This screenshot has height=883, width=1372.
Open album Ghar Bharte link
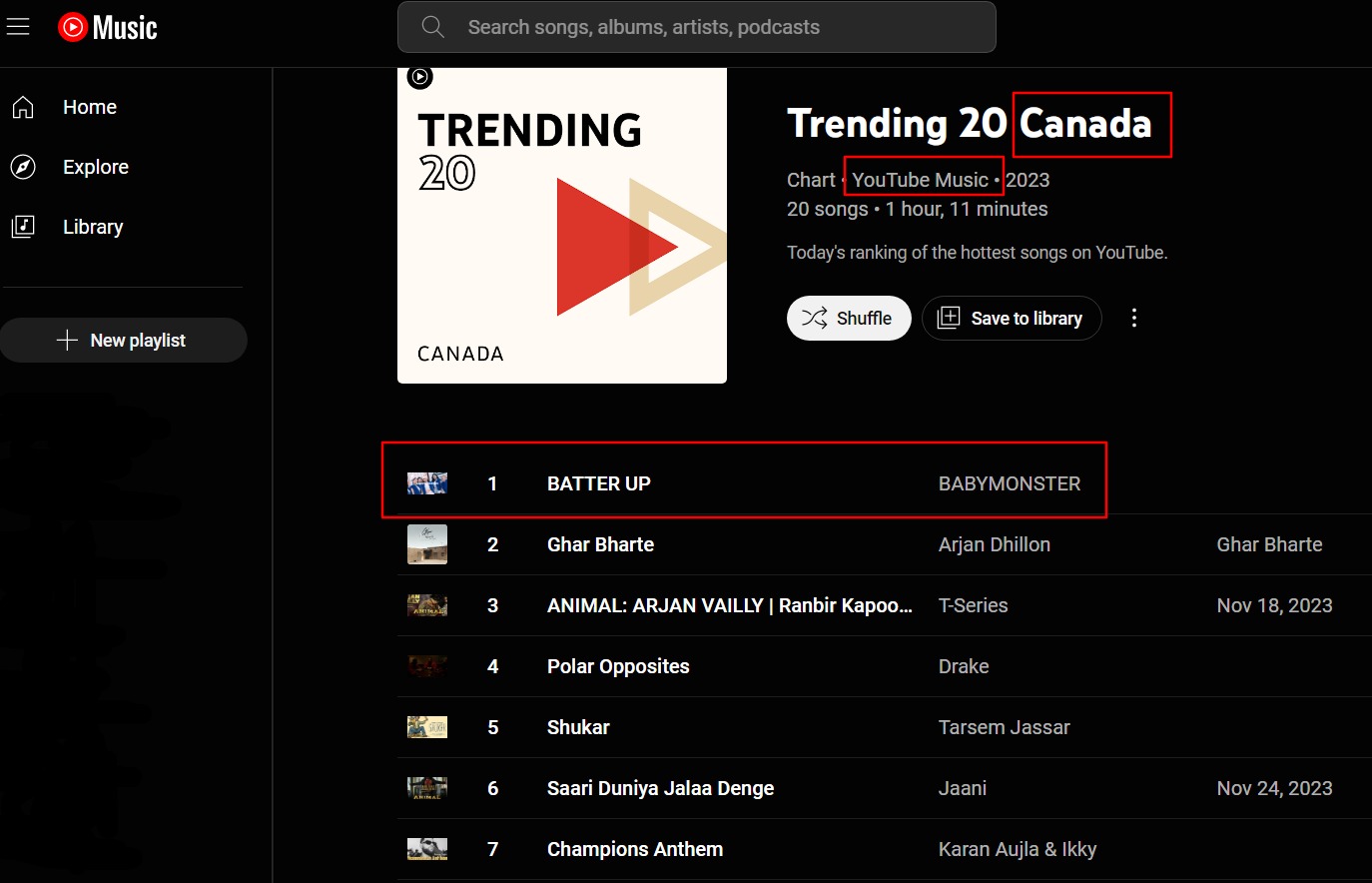(x=1269, y=544)
